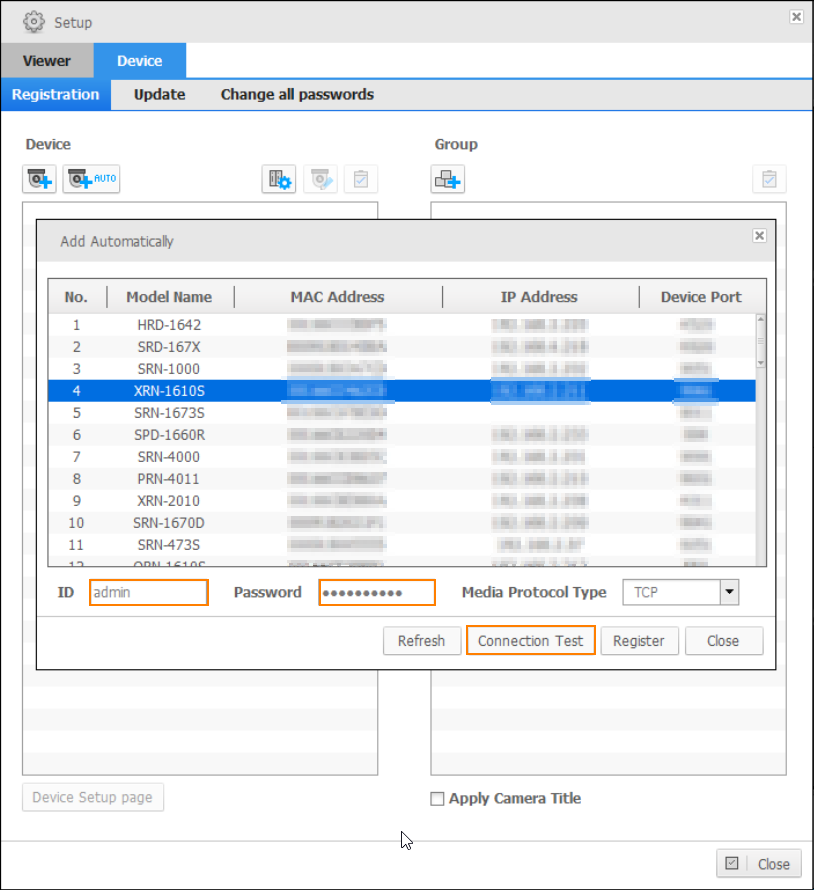This screenshot has height=890, width=814.
Task: Select the XRN-1610S device row
Action: tap(402, 391)
